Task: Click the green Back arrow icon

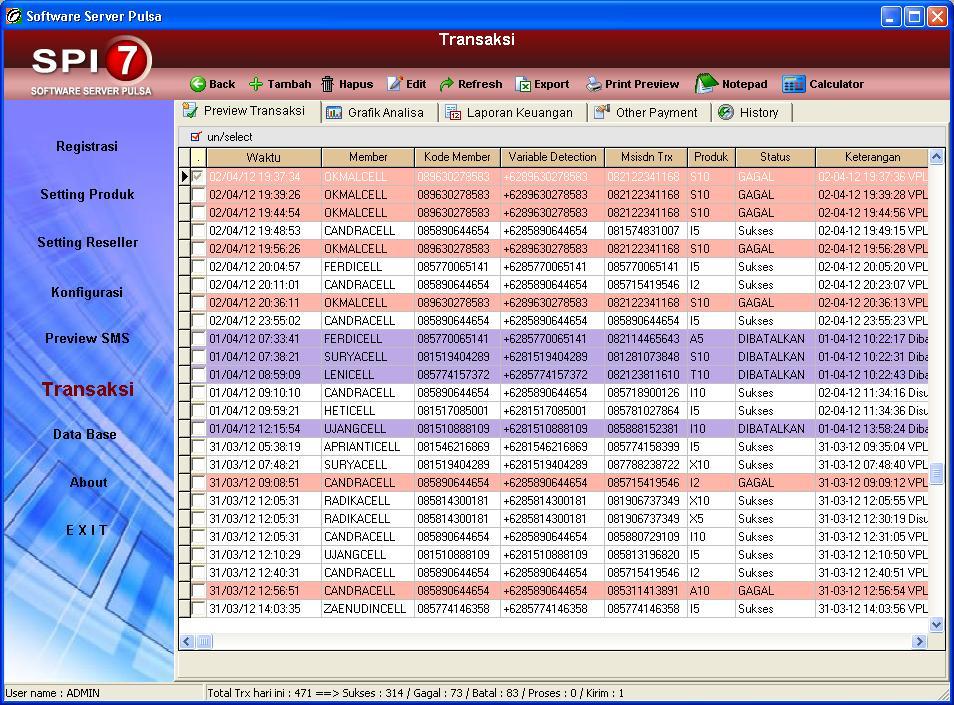Action: pyautogui.click(x=198, y=84)
